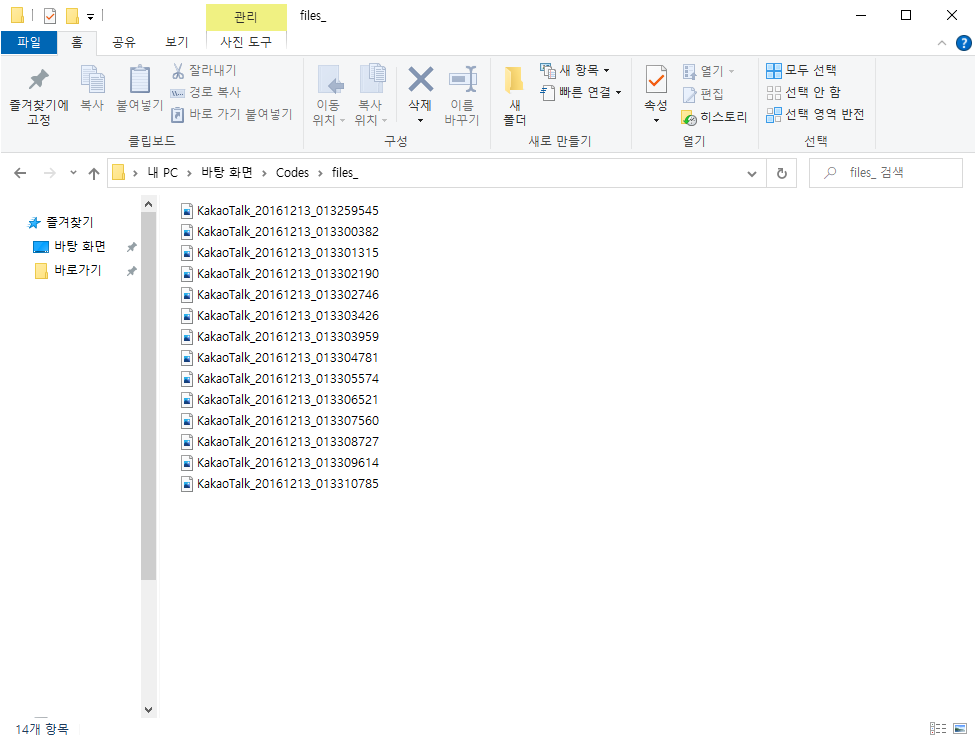Navigate to Codes in breadcrumb
Viewport: 976px width, 742px height.
point(292,172)
